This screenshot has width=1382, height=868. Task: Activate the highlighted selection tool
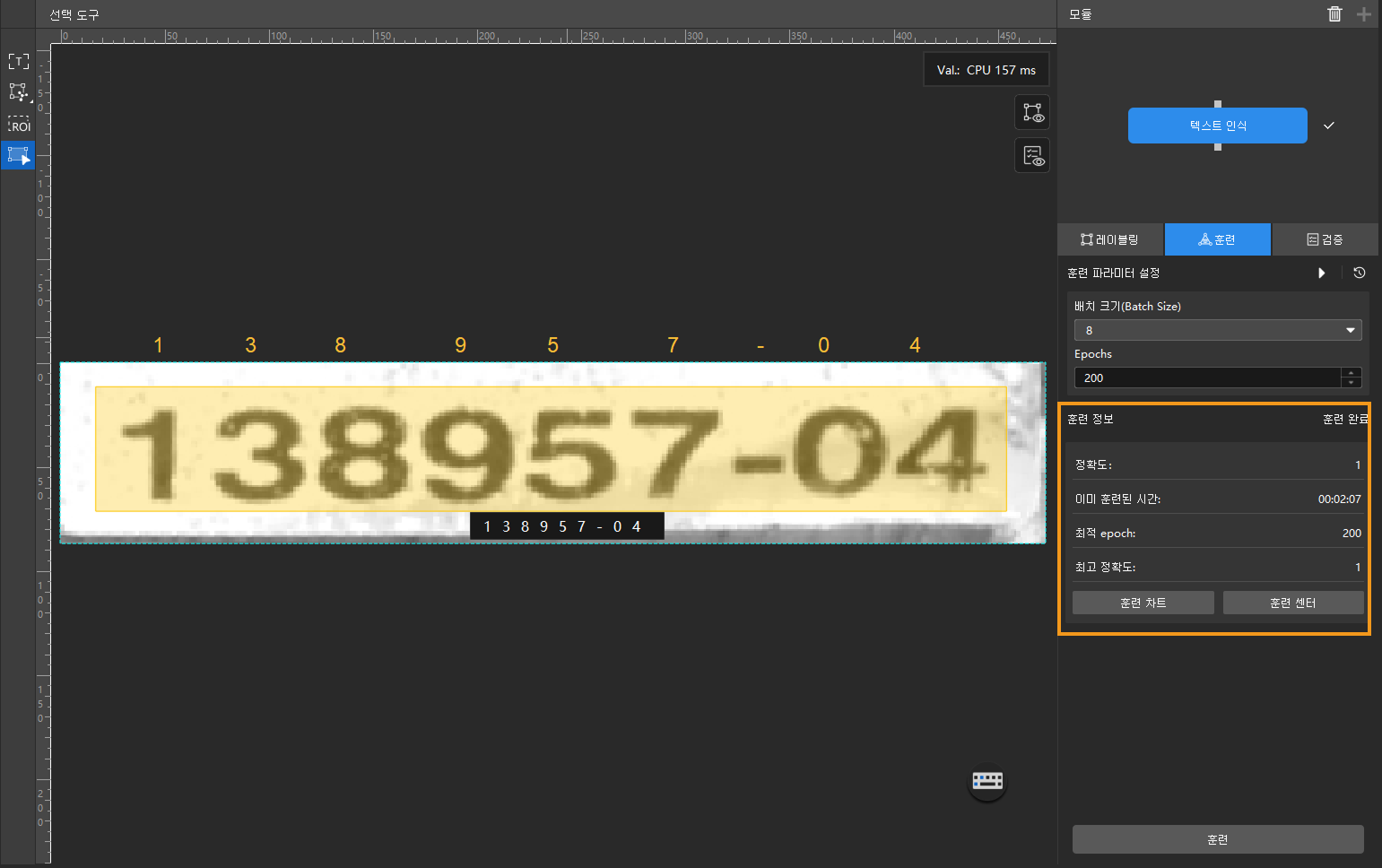18,155
